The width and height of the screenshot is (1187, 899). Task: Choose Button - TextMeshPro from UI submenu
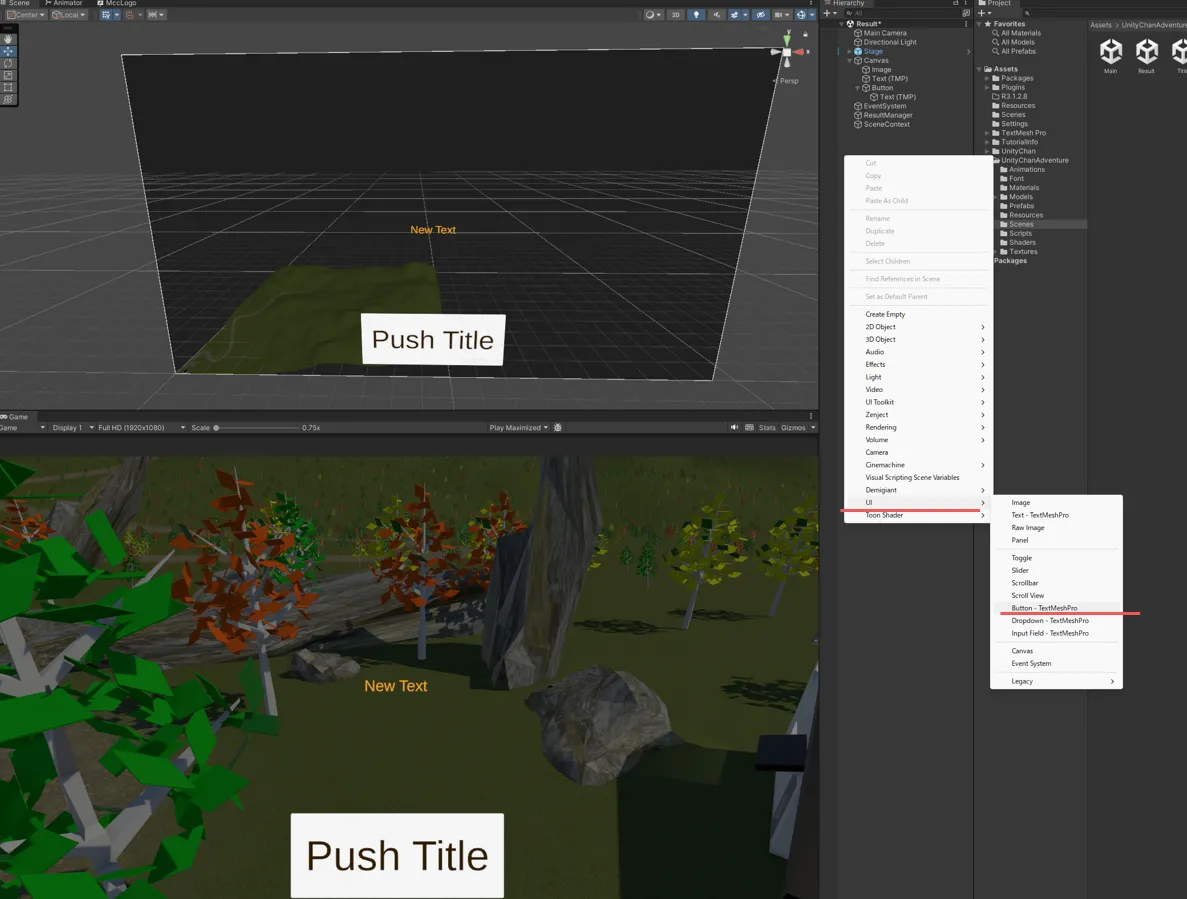tap(1044, 608)
